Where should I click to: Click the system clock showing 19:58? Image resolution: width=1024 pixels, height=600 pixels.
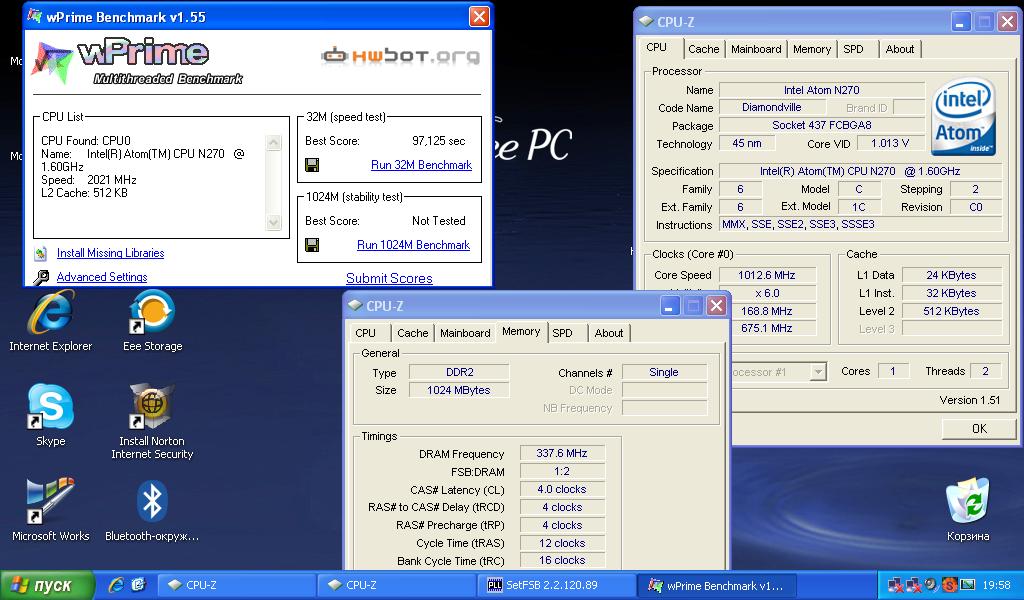tap(997, 585)
